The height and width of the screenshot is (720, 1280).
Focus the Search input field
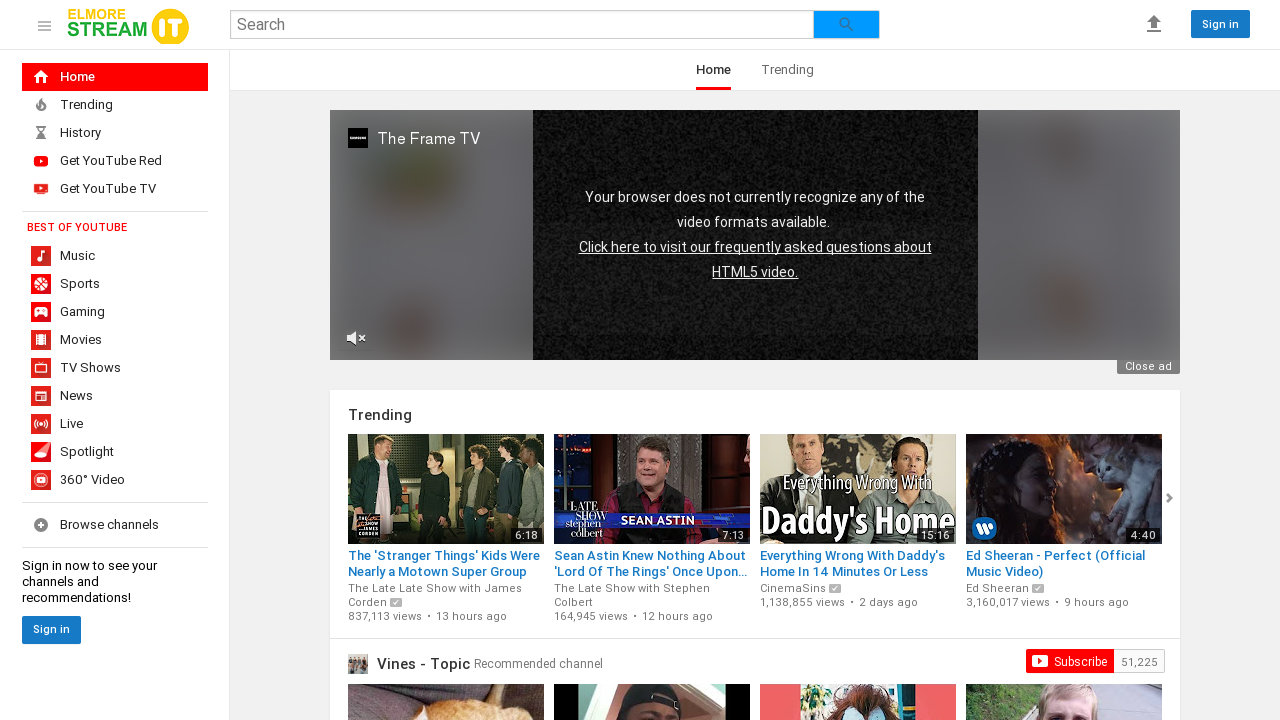522,24
